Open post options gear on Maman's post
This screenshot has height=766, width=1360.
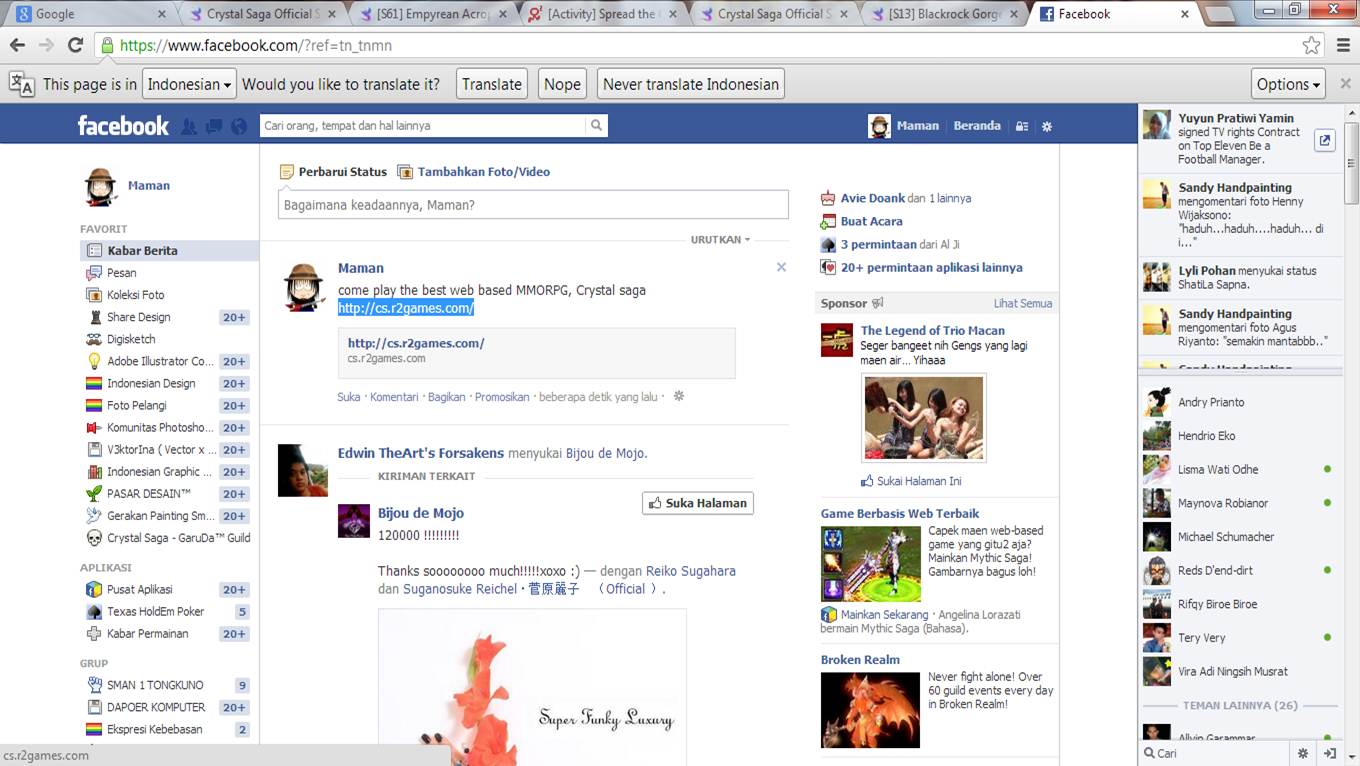pyautogui.click(x=679, y=397)
